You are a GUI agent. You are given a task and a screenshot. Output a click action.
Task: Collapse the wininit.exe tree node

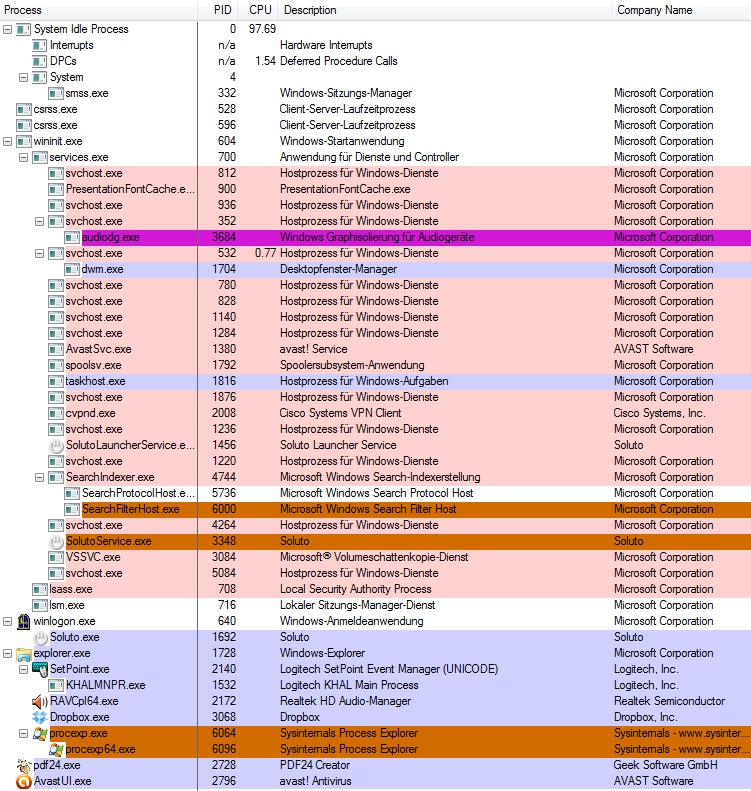pyautogui.click(x=8, y=142)
